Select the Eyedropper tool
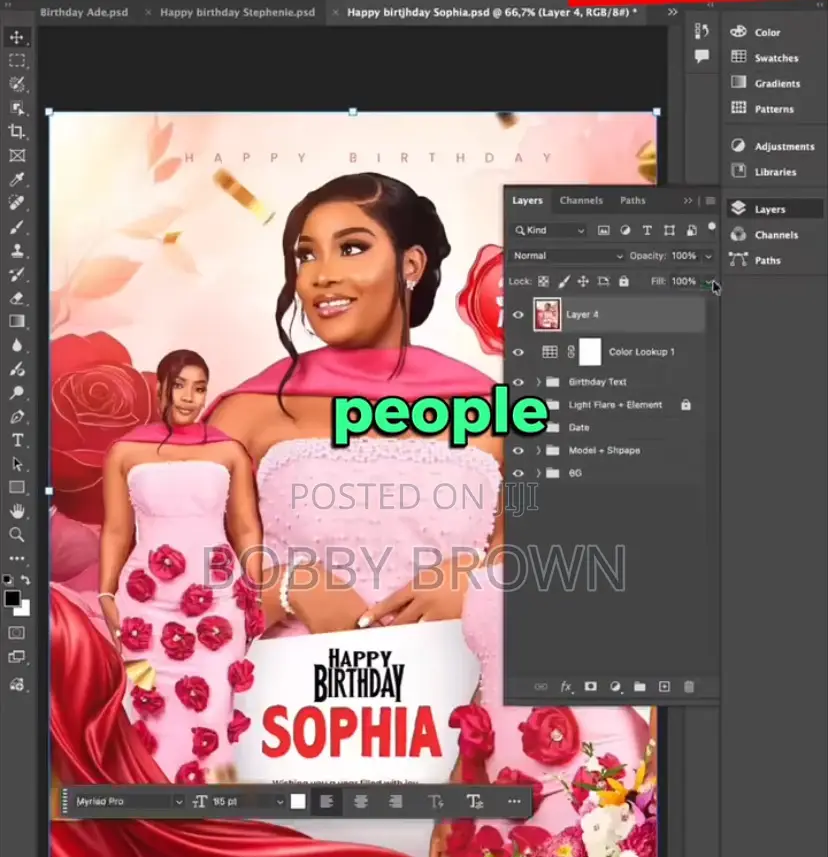 [17, 179]
